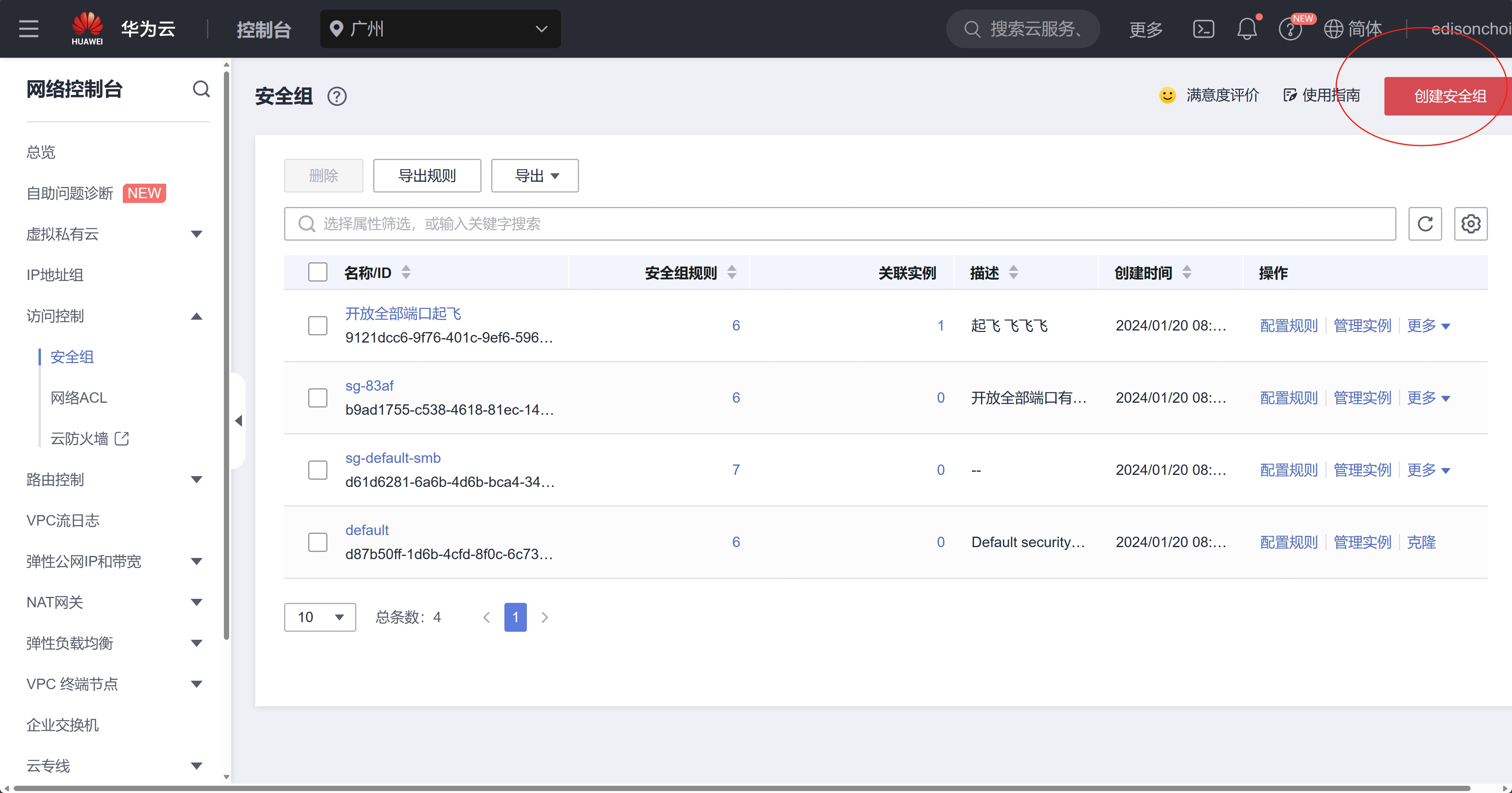Open 总览 in sidebar

pyautogui.click(x=41, y=152)
